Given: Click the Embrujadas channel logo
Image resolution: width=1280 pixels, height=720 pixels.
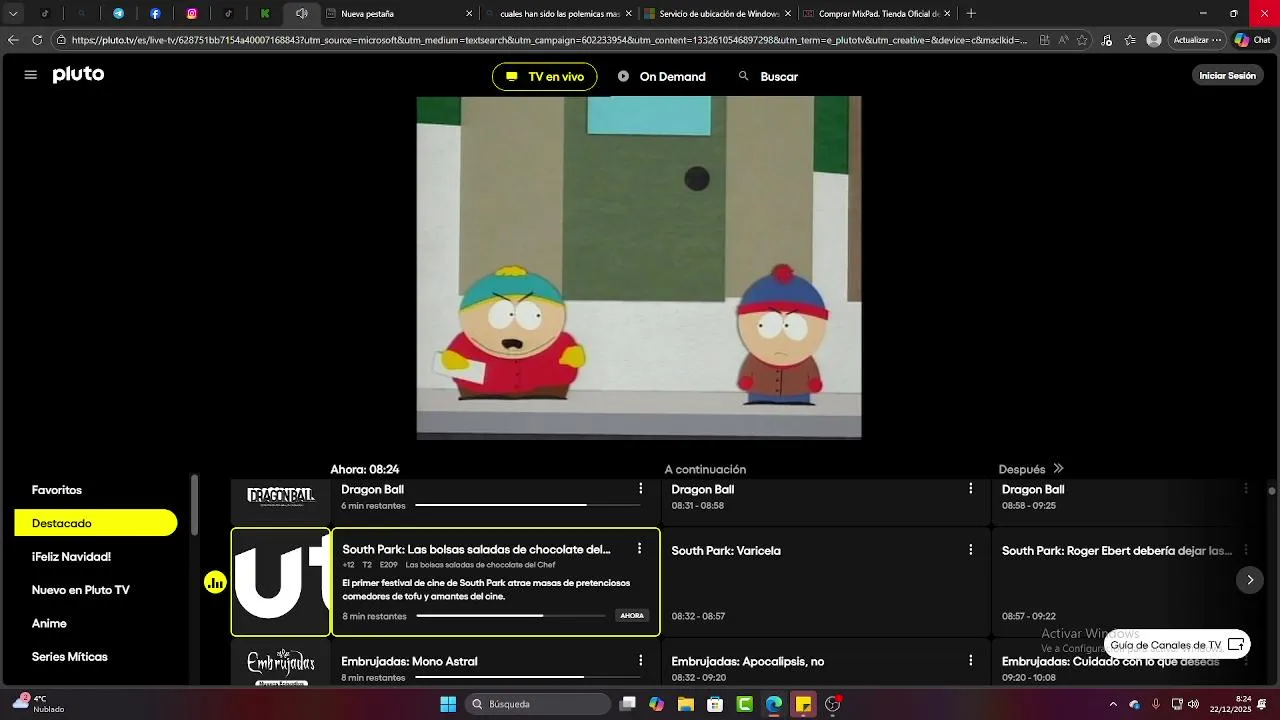Looking at the screenshot, I should point(281,666).
